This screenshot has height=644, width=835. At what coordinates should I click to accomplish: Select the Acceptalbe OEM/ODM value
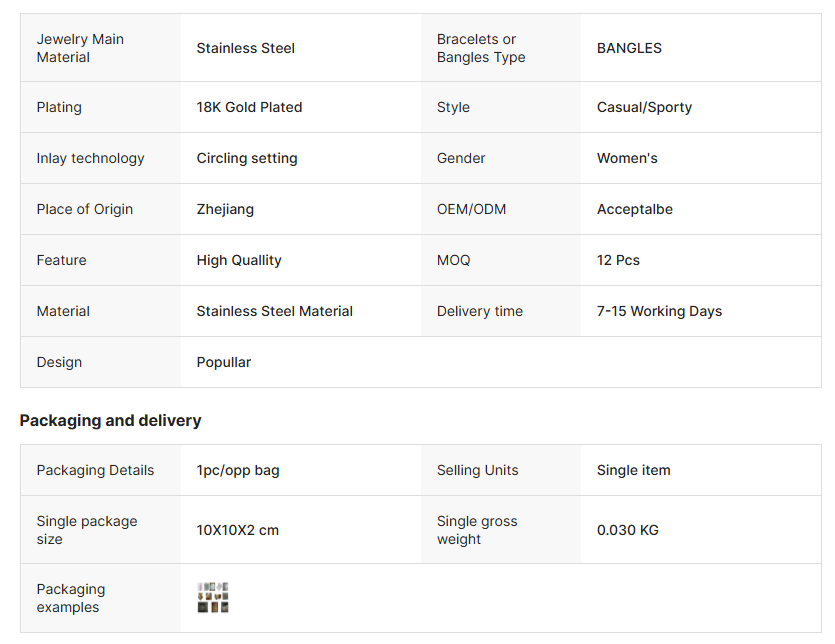[635, 209]
